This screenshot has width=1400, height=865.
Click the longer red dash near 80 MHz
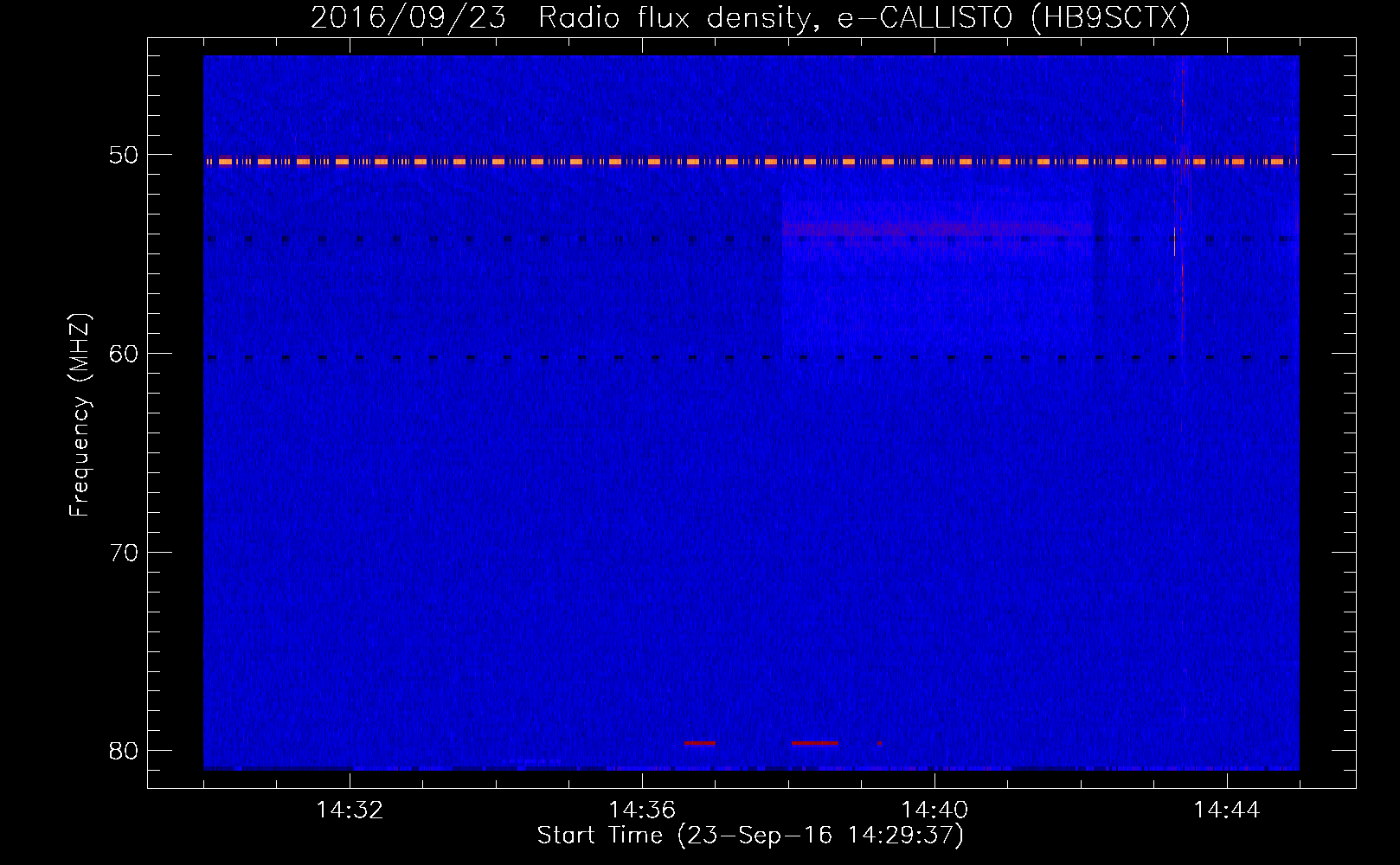(815, 743)
